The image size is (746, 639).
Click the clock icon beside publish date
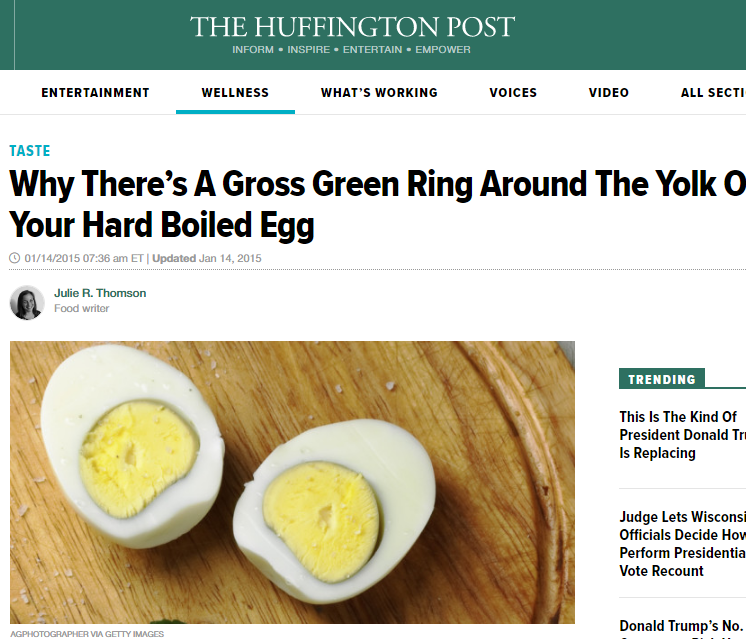(x=14, y=258)
